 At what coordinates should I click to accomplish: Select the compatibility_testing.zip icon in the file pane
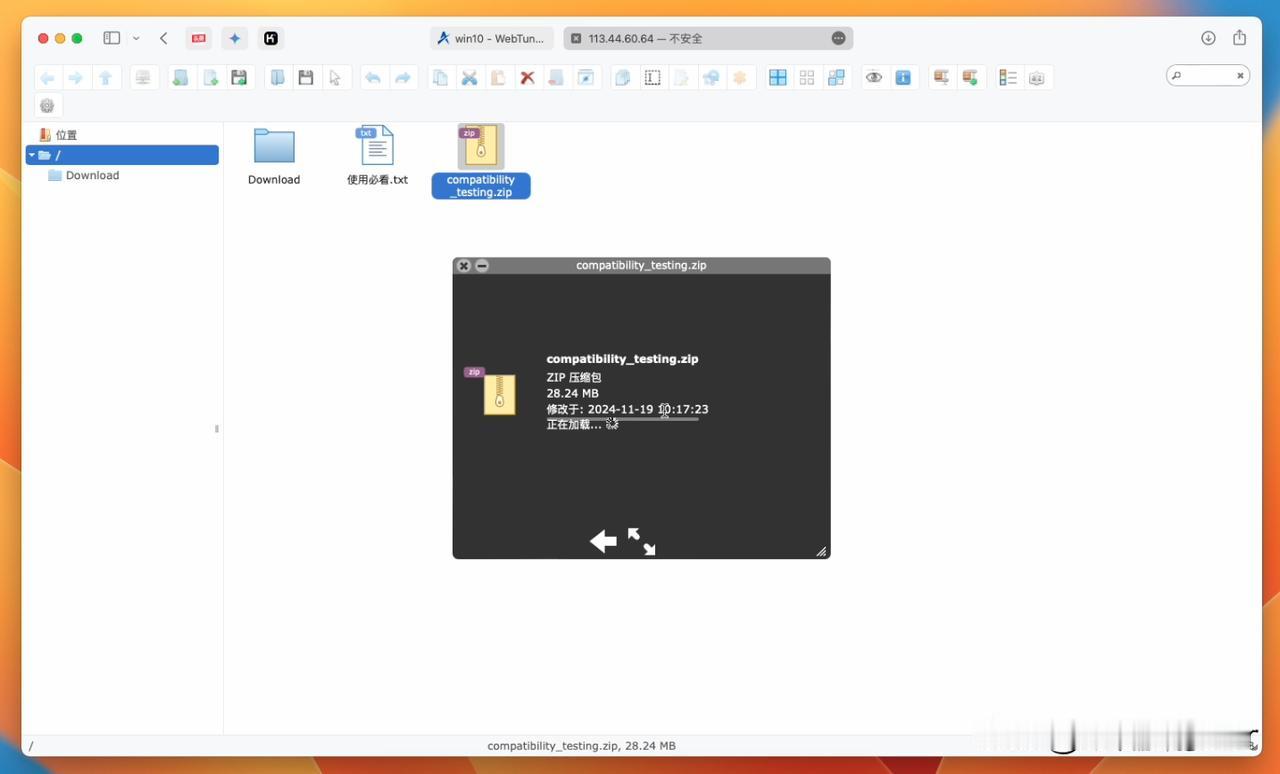(x=481, y=147)
